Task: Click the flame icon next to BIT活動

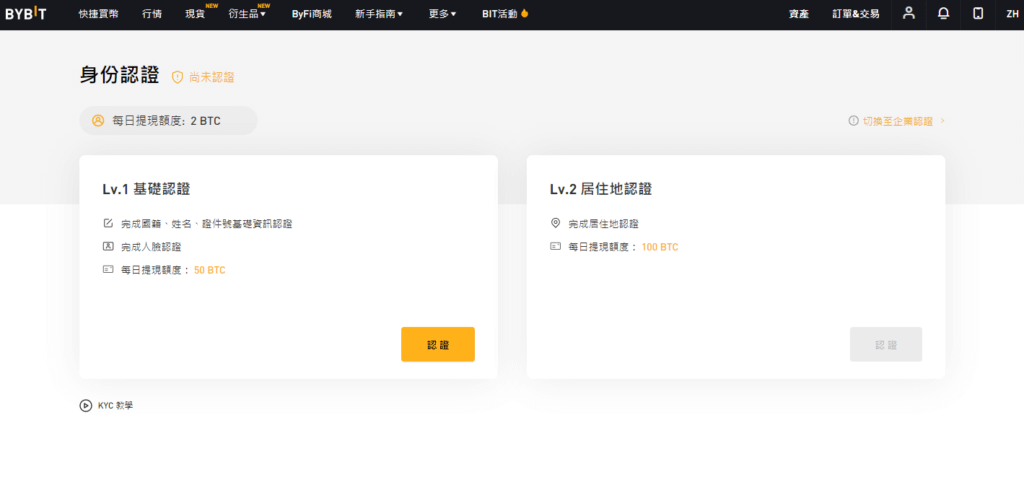Action: pyautogui.click(x=524, y=13)
